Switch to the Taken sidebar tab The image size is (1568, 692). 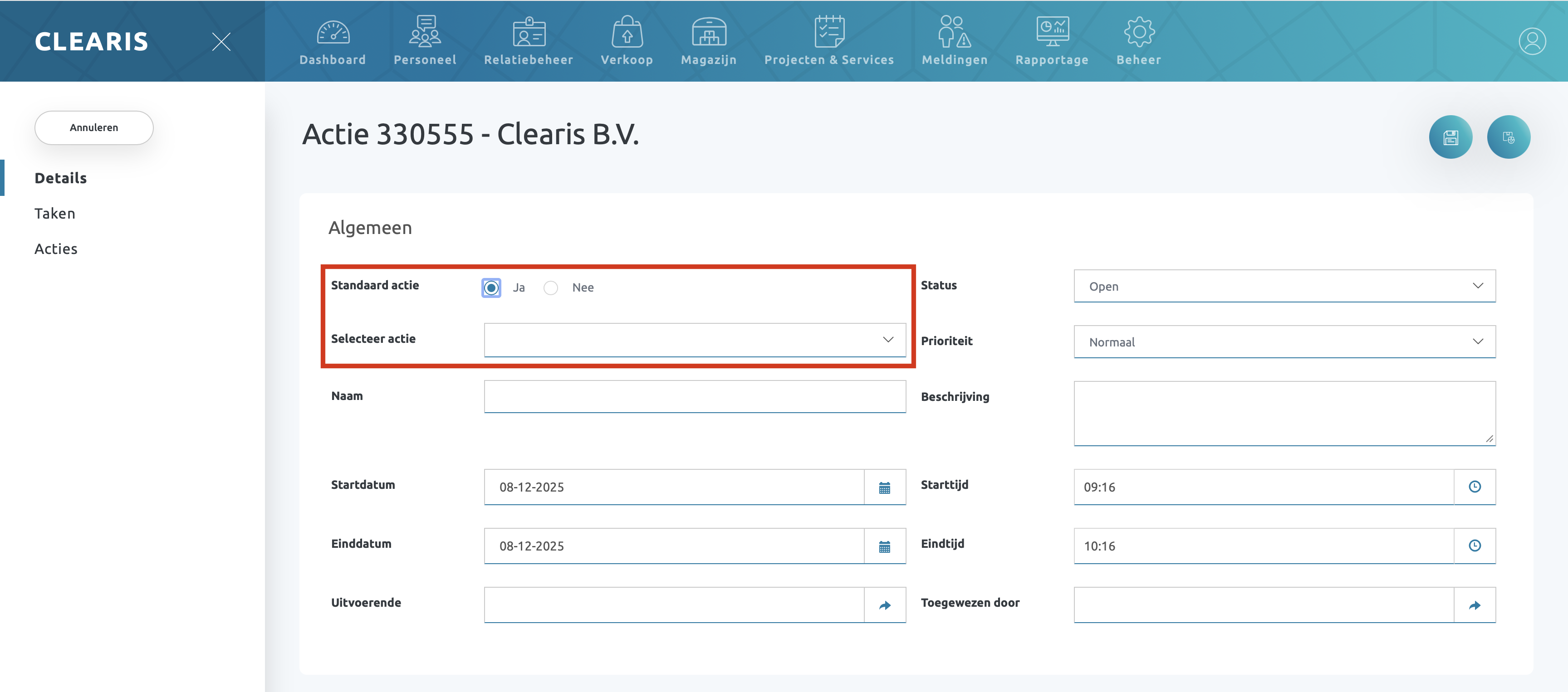pos(55,214)
